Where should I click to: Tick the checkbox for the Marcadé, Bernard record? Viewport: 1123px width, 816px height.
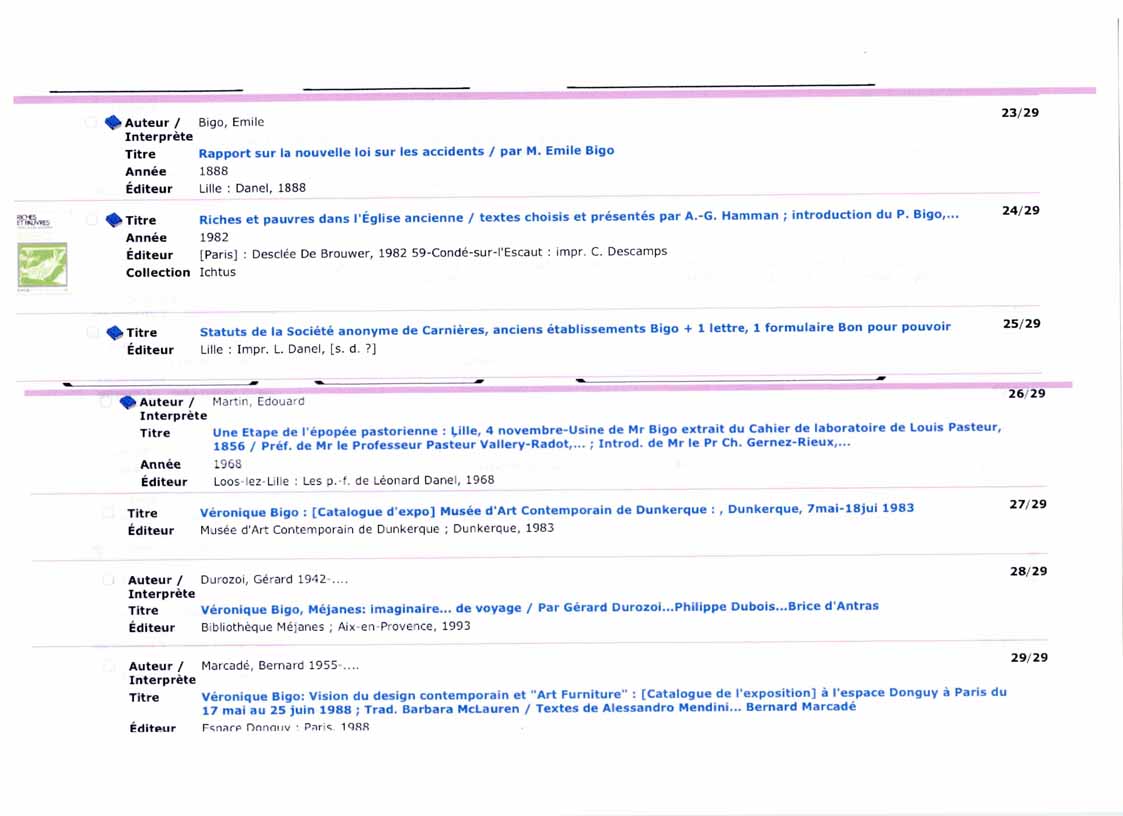pos(110,666)
